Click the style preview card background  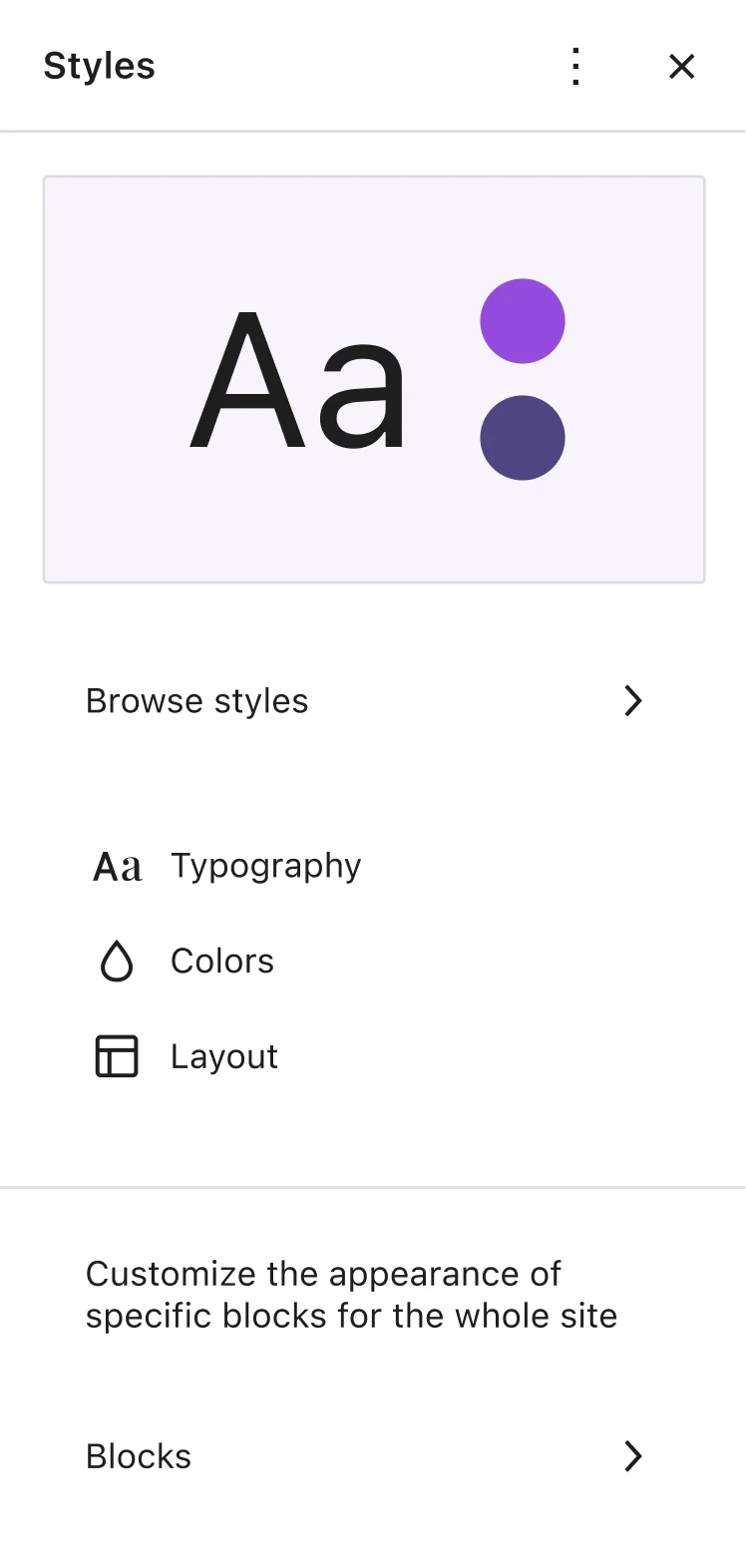pos(374,380)
